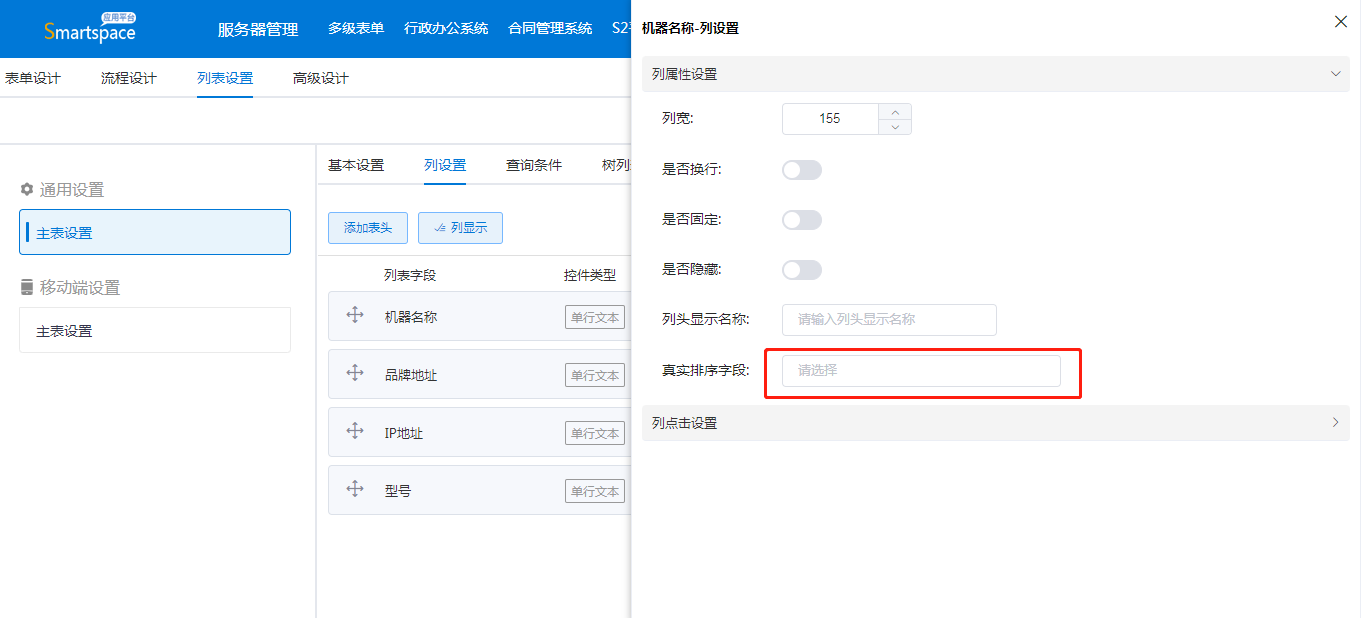The height and width of the screenshot is (618, 1361).
Task: Toggle the 是否隐藏 switch
Action: [x=802, y=270]
